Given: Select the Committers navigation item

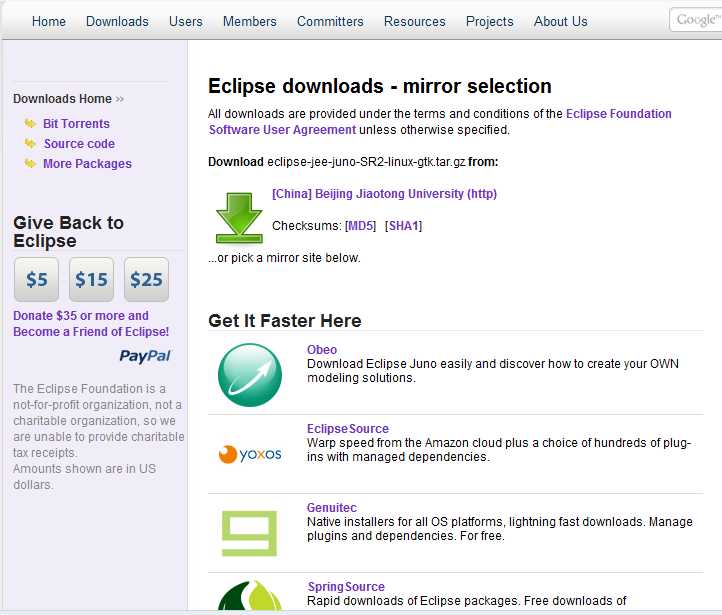Looking at the screenshot, I should 330,22.
